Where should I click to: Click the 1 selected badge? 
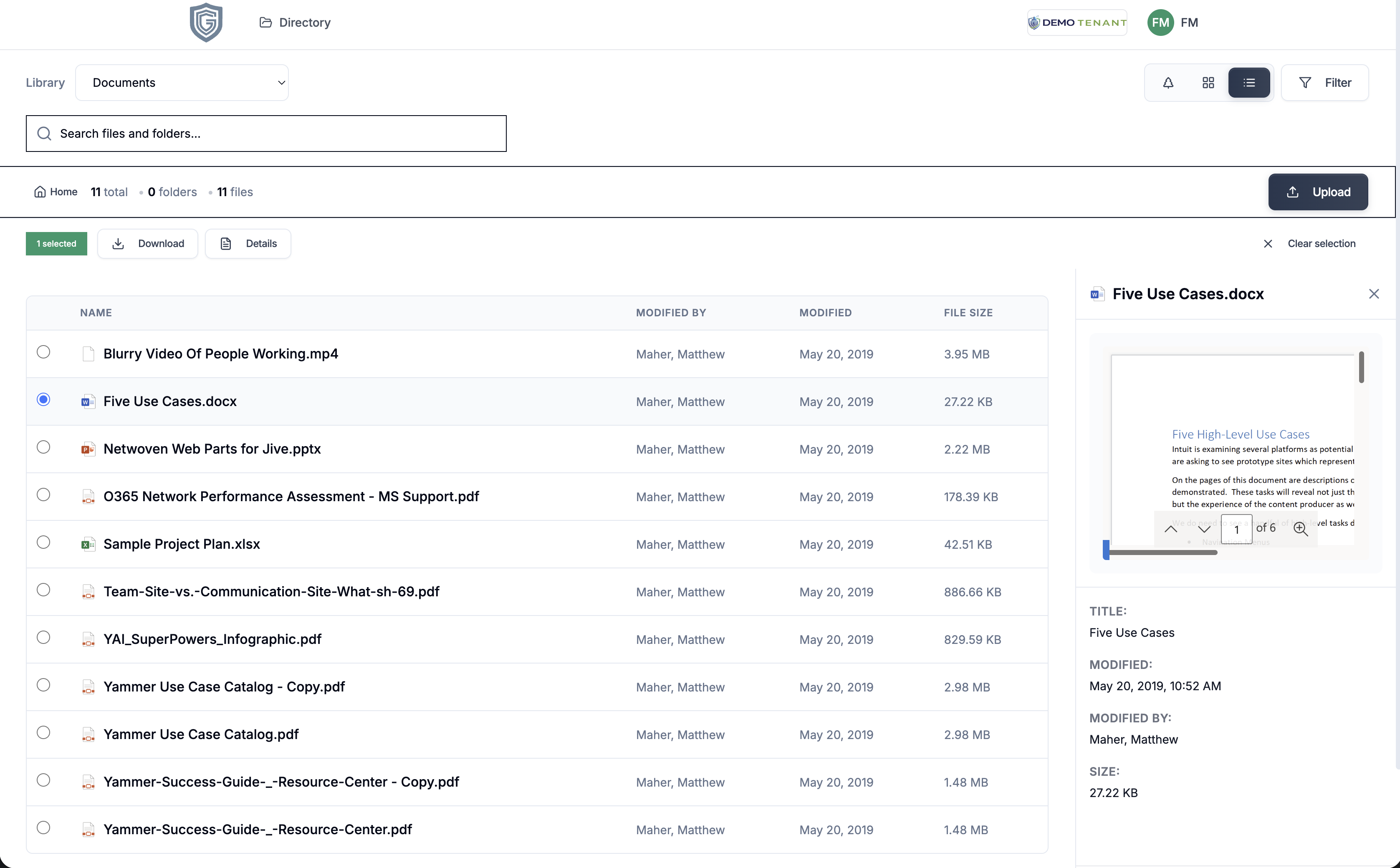[x=56, y=243]
